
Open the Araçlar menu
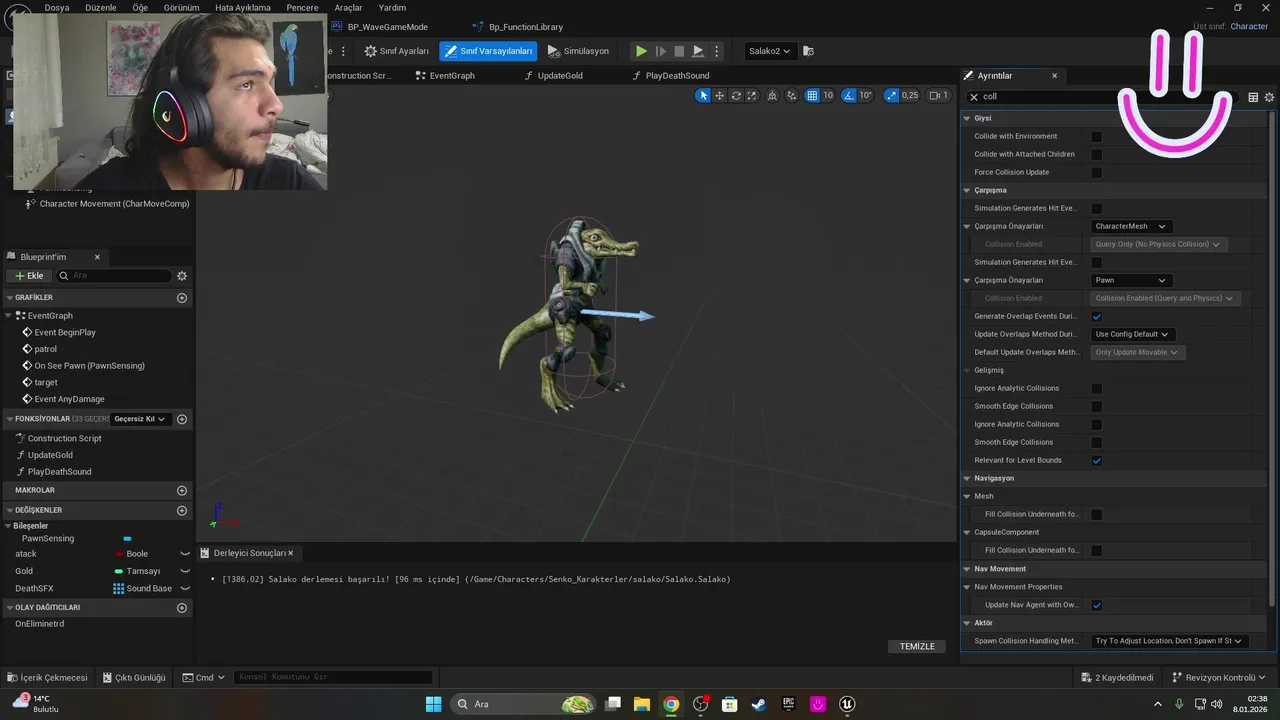coord(348,7)
